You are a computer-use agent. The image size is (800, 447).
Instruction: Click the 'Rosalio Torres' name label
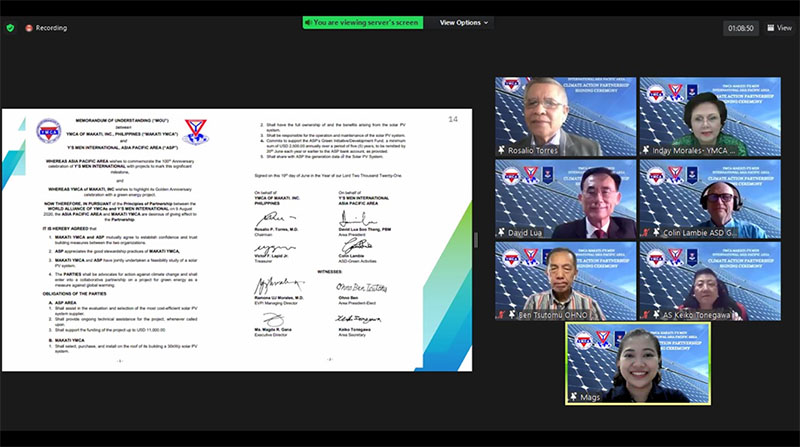point(533,151)
